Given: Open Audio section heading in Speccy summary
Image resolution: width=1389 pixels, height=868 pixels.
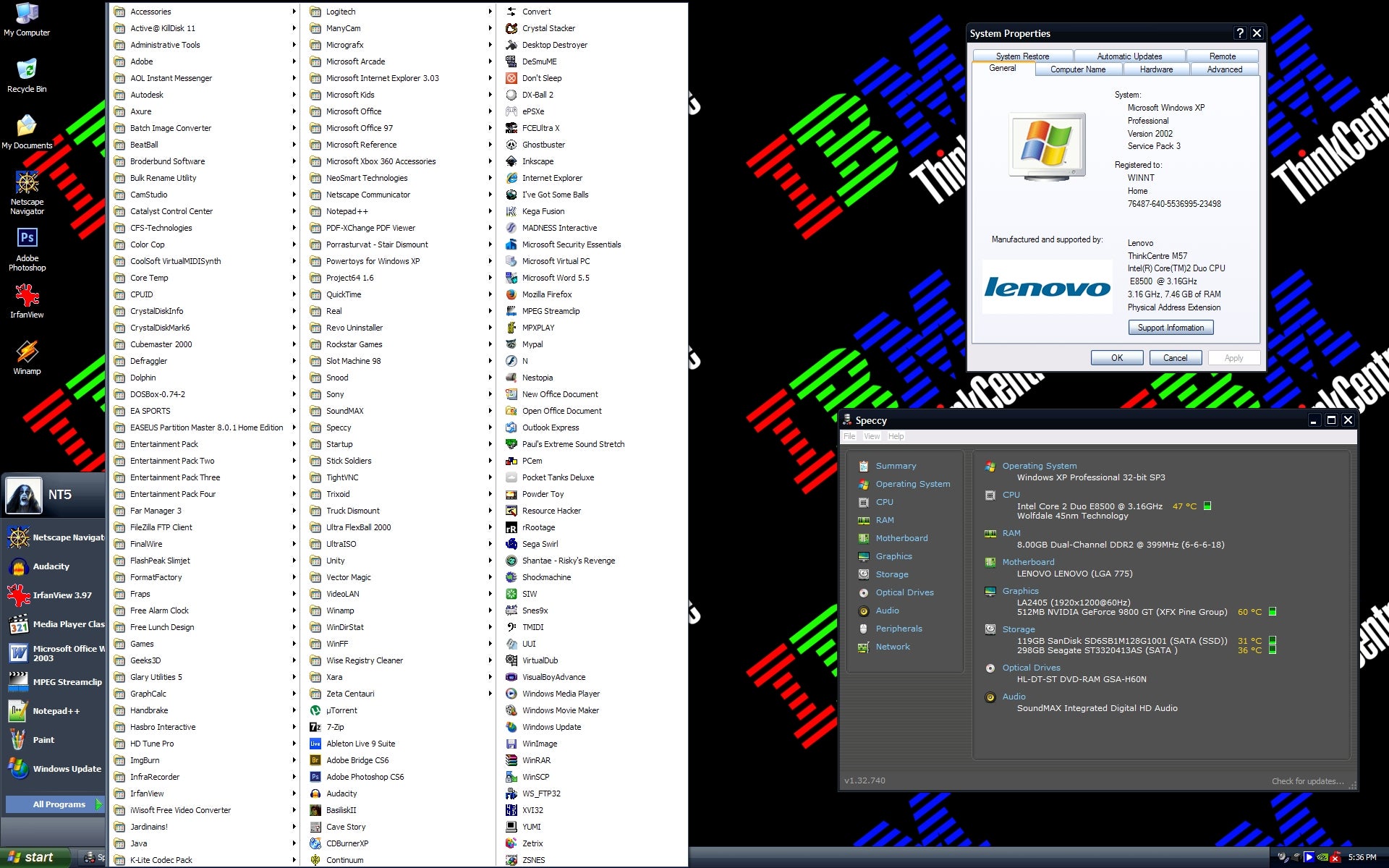Looking at the screenshot, I should [x=1014, y=697].
